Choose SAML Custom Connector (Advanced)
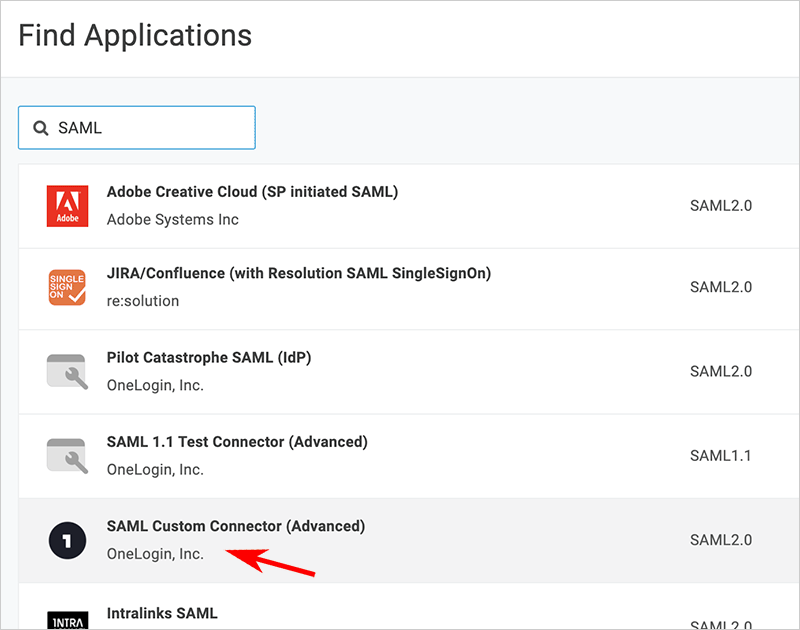This screenshot has width=800, height=630. [236, 526]
